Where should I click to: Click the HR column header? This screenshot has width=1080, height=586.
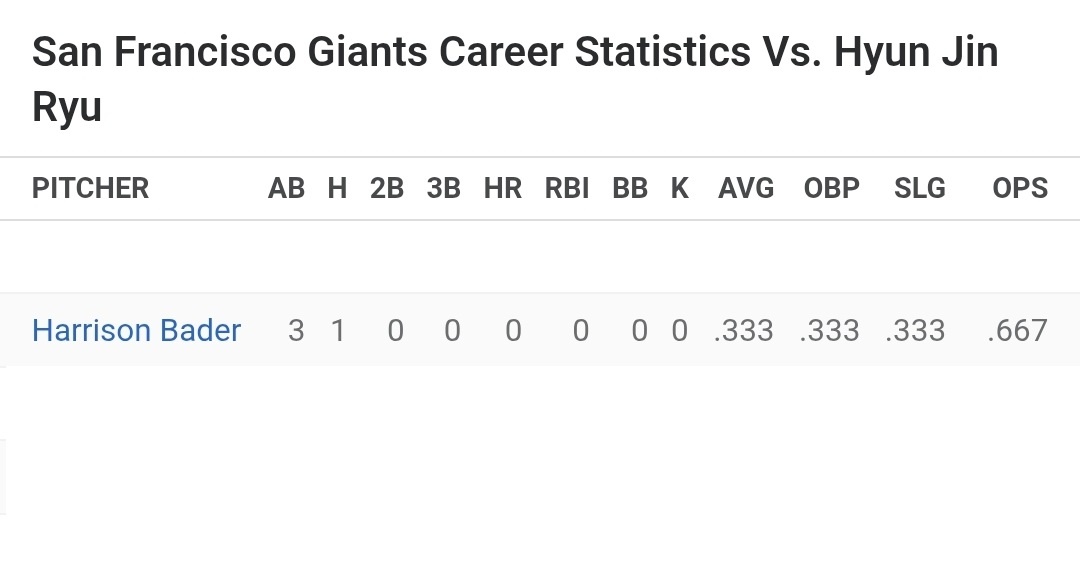pyautogui.click(x=503, y=188)
